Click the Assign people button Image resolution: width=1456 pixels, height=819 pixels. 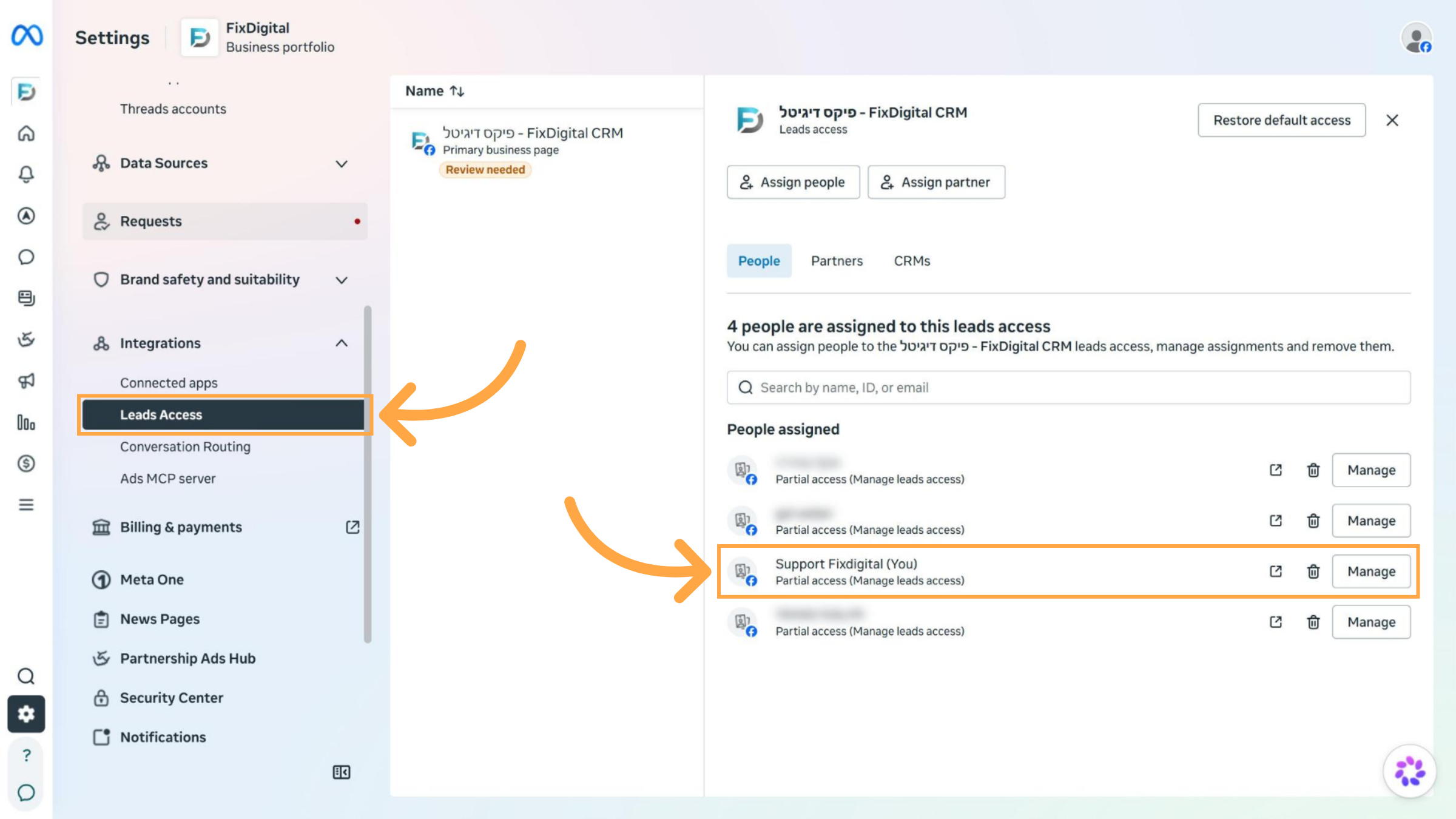click(793, 182)
